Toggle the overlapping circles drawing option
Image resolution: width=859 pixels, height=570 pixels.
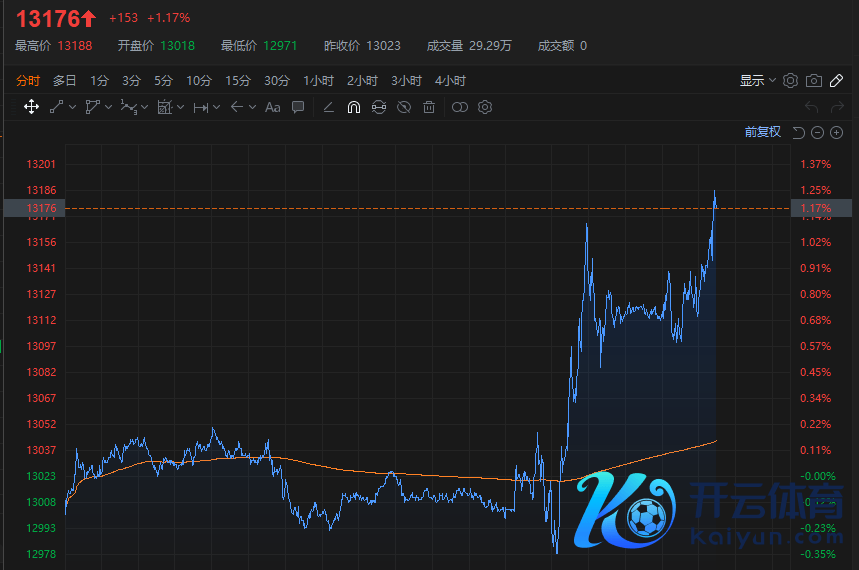pos(459,107)
